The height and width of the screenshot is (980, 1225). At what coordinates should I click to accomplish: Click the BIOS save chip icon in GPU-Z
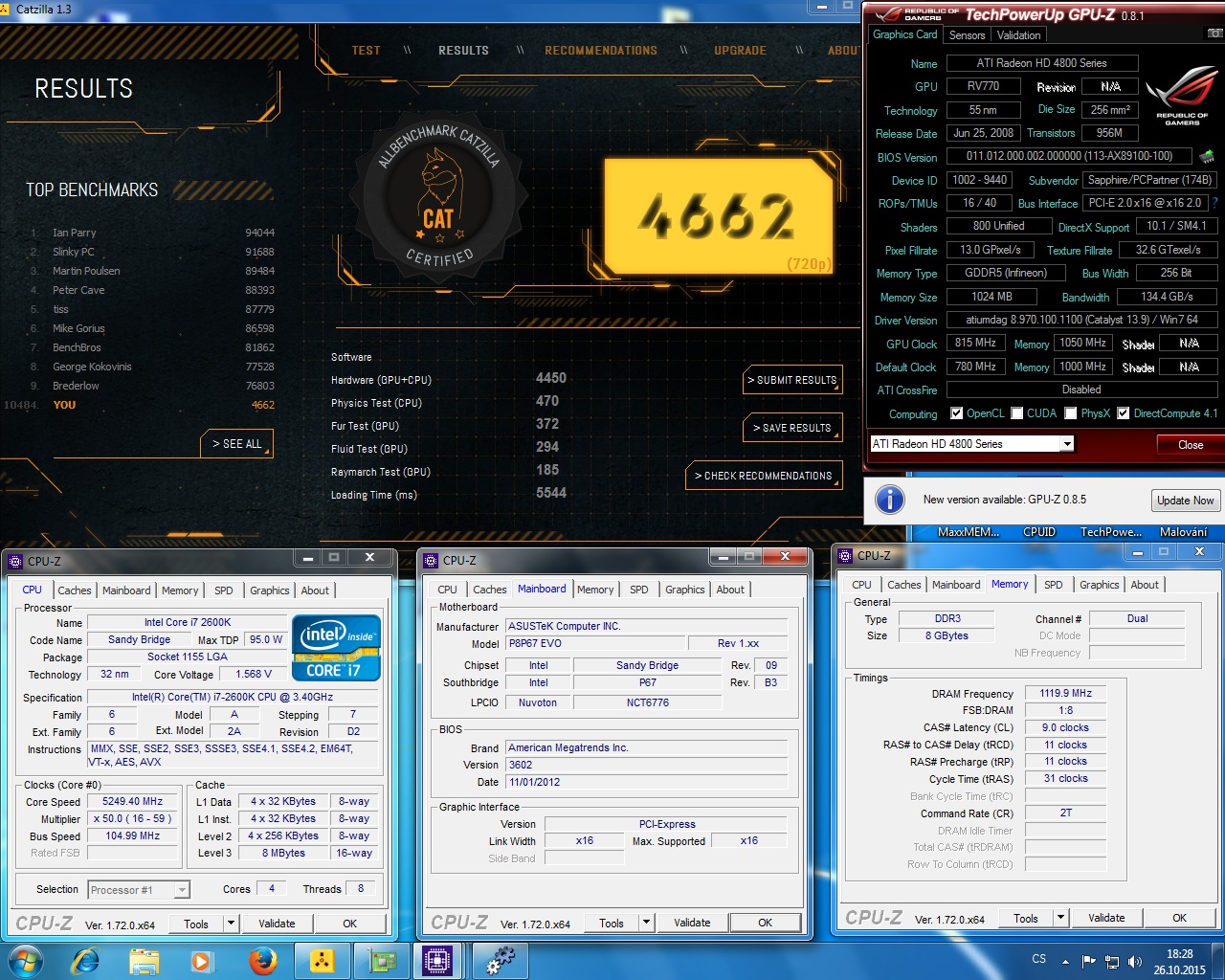pyautogui.click(x=1207, y=155)
